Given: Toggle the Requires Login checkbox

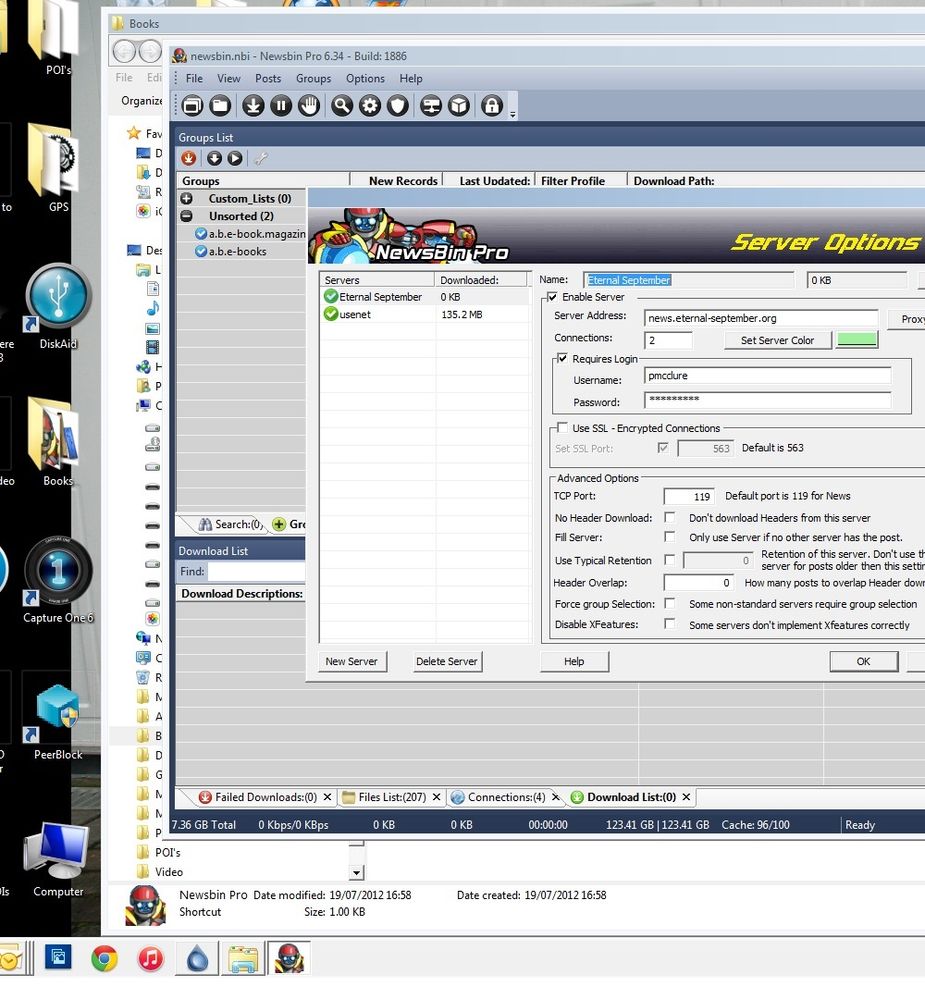Looking at the screenshot, I should coord(563,359).
